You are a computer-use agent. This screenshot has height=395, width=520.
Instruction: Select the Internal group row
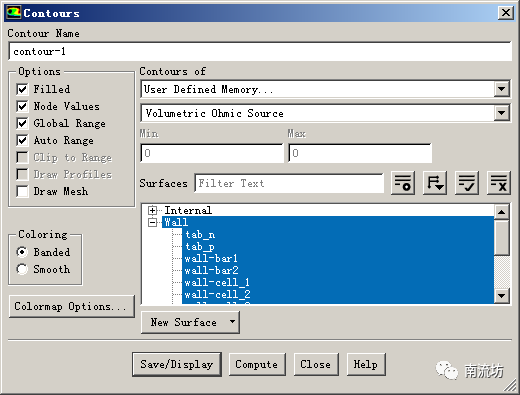pos(188,210)
